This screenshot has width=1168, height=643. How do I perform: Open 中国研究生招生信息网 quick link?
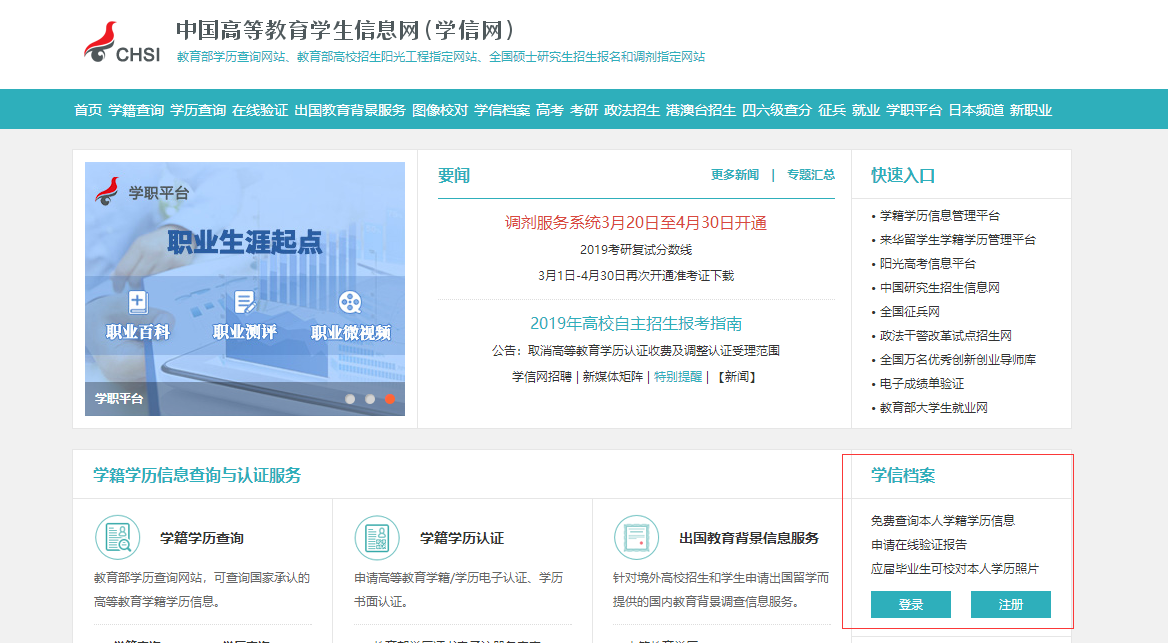pyautogui.click(x=939, y=288)
